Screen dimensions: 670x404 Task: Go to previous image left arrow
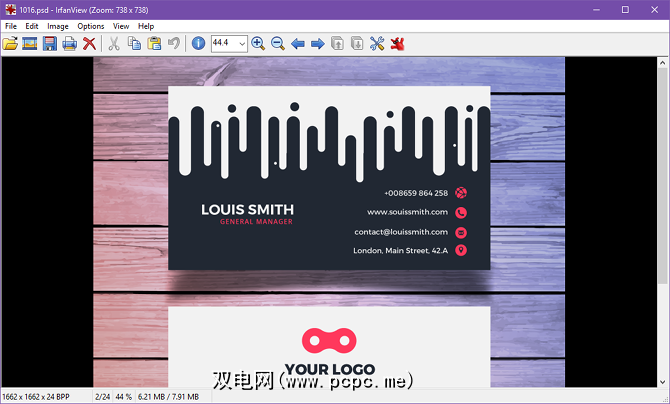pos(297,43)
